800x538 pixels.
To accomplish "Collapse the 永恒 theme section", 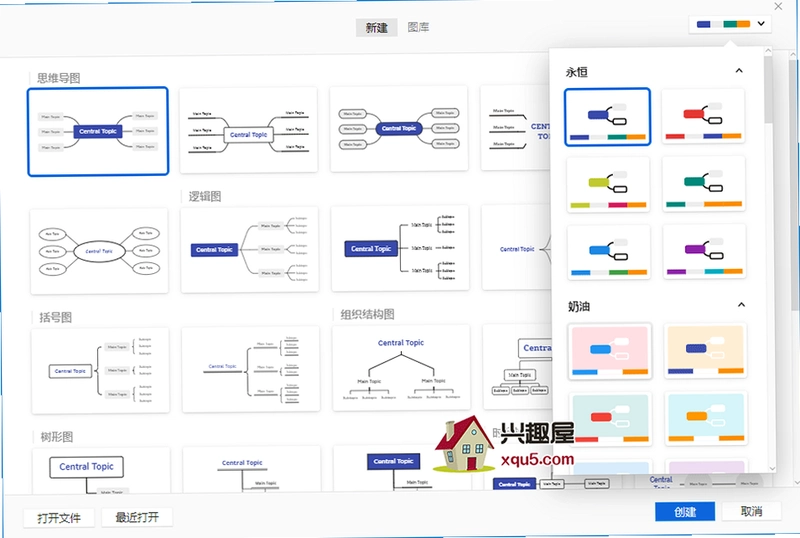I will coord(739,71).
